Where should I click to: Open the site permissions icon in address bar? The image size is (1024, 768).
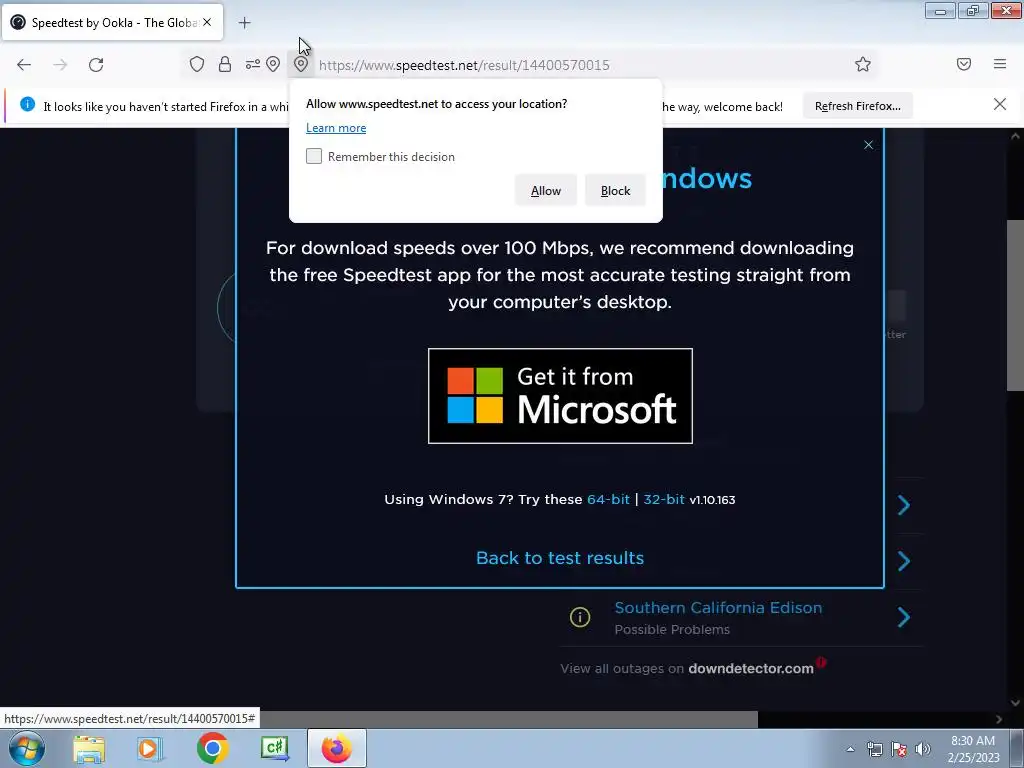tap(252, 64)
